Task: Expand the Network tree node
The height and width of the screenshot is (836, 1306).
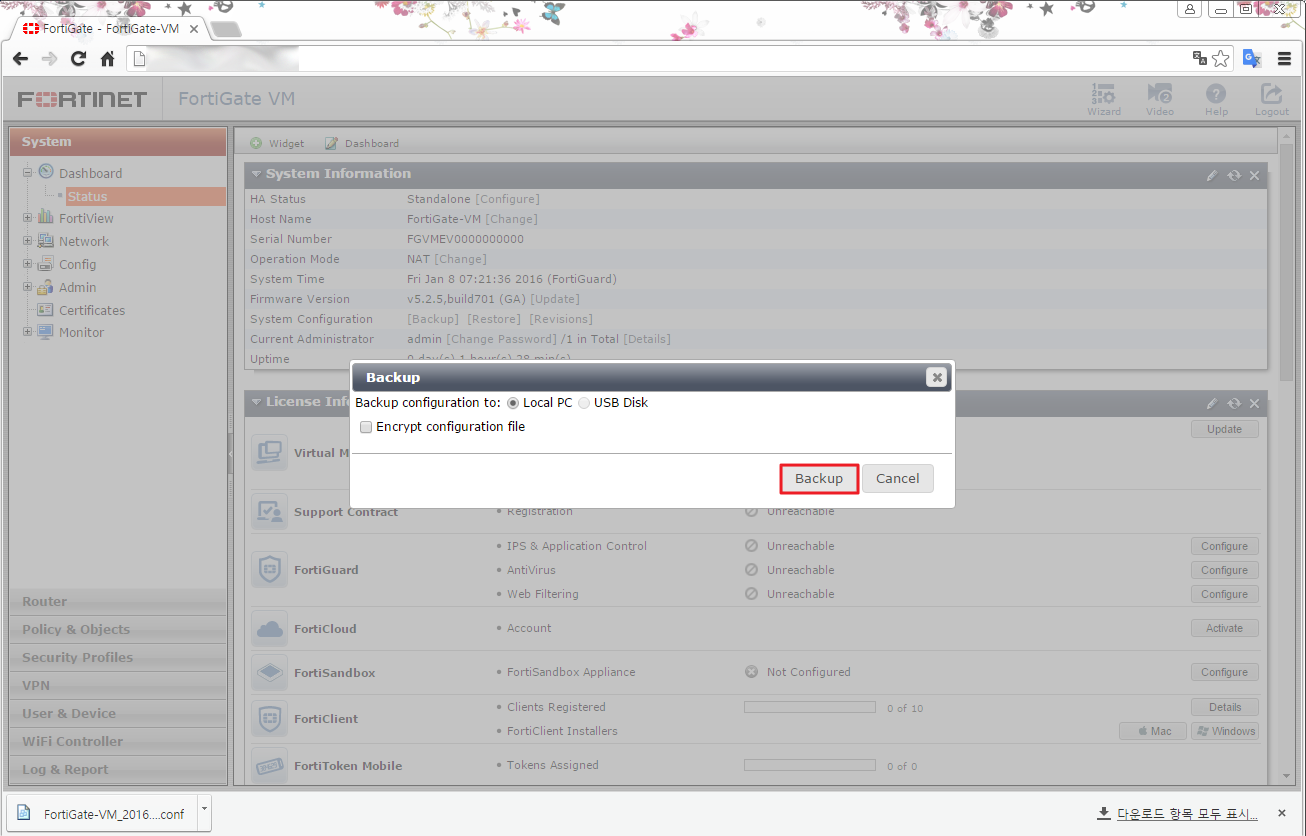Action: (x=28, y=241)
